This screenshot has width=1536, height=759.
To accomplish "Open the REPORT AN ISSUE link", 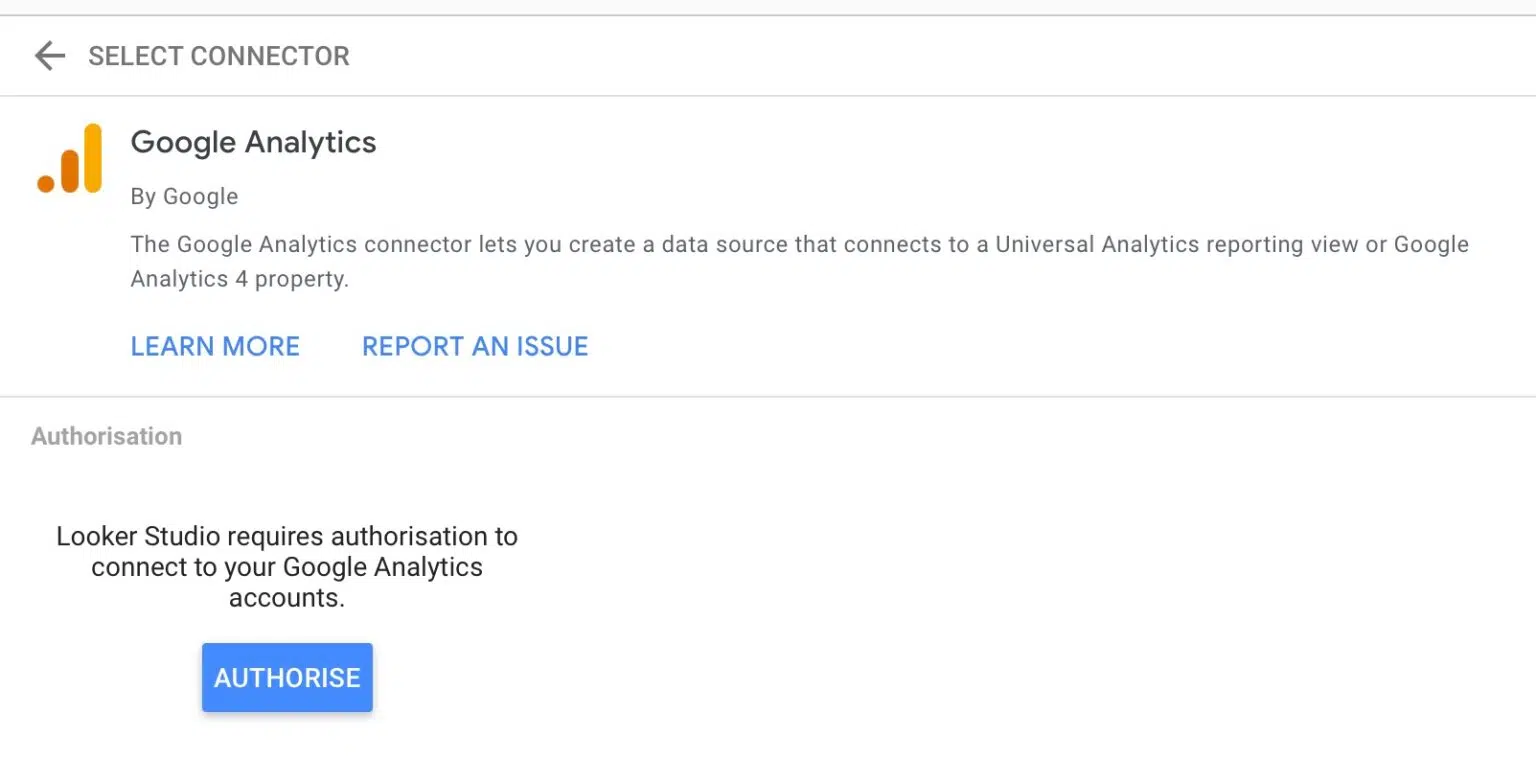I will (x=475, y=346).
